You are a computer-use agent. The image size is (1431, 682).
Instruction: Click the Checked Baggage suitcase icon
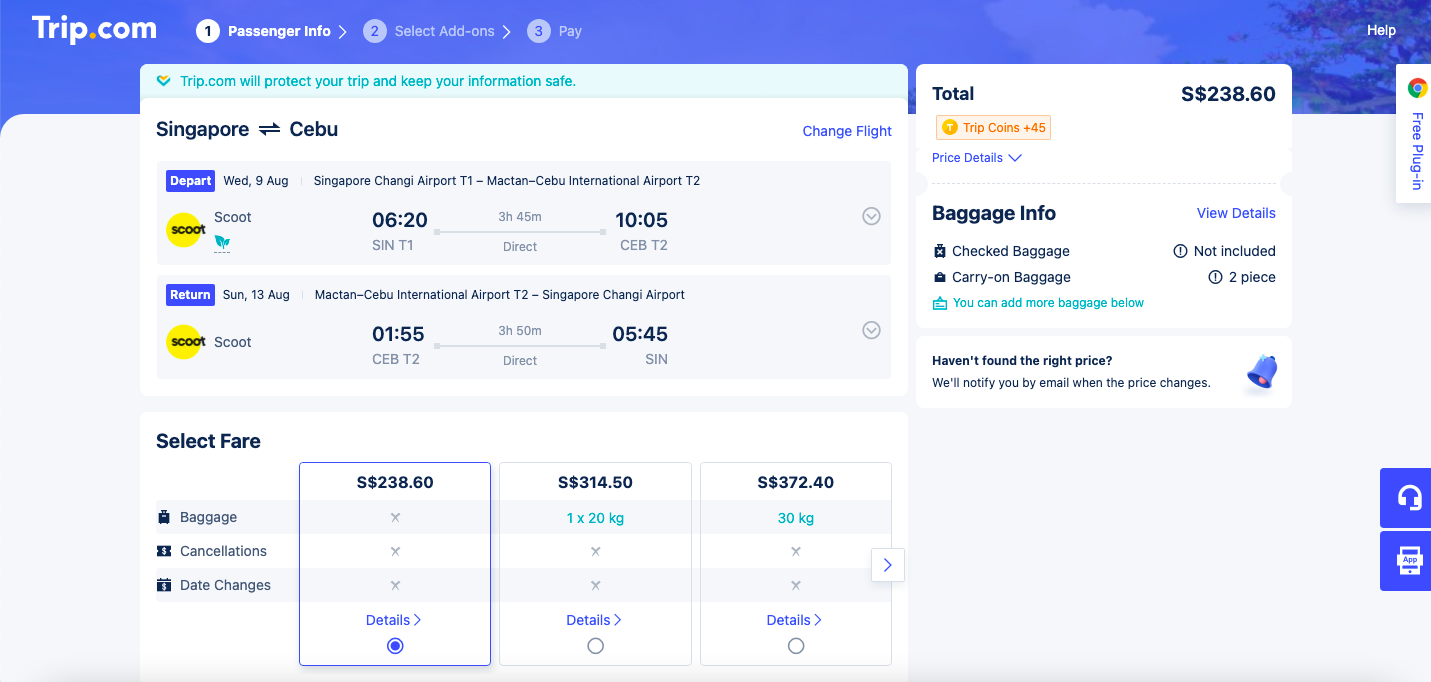pos(940,251)
